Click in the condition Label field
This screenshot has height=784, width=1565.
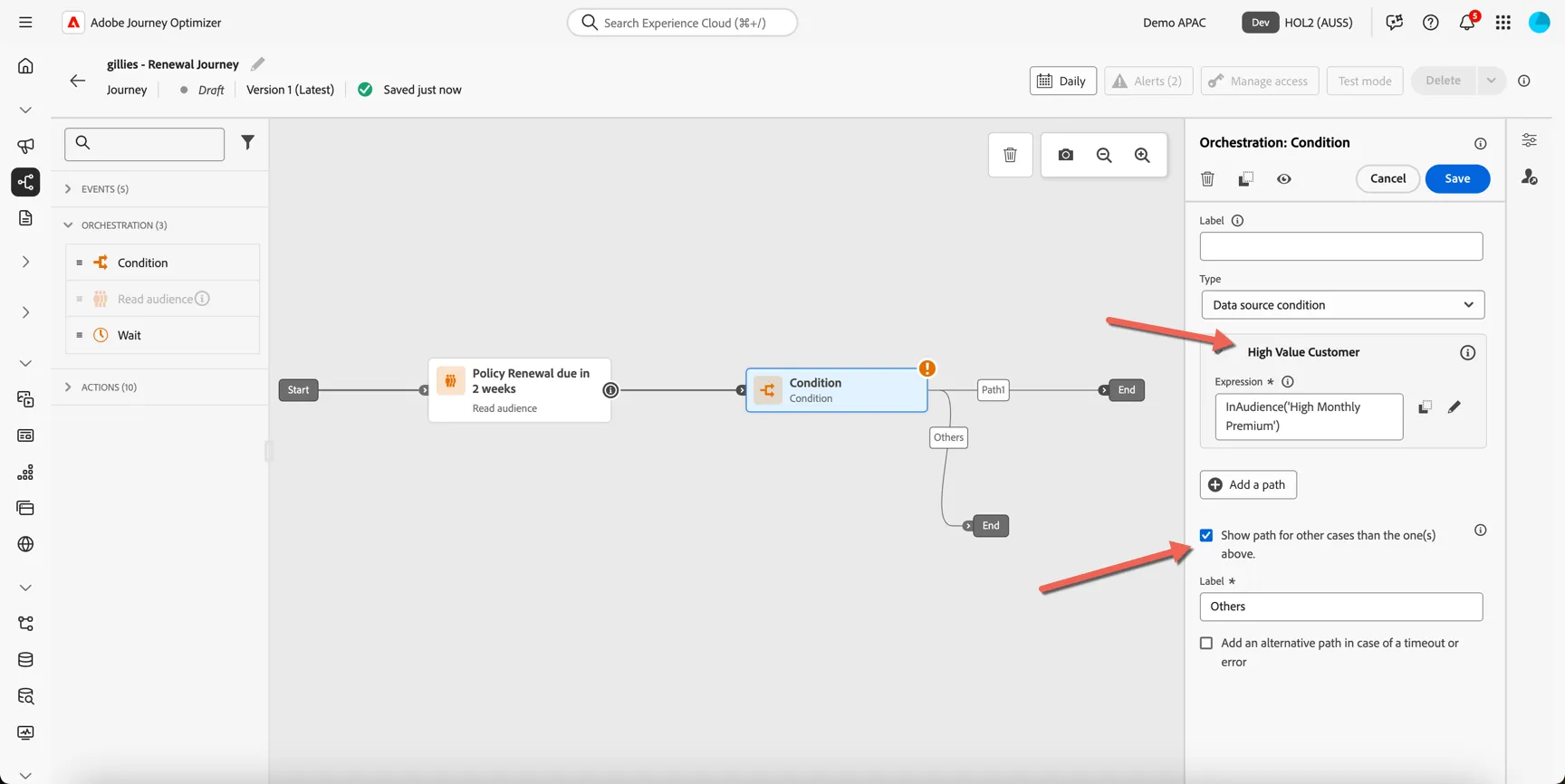(1341, 246)
